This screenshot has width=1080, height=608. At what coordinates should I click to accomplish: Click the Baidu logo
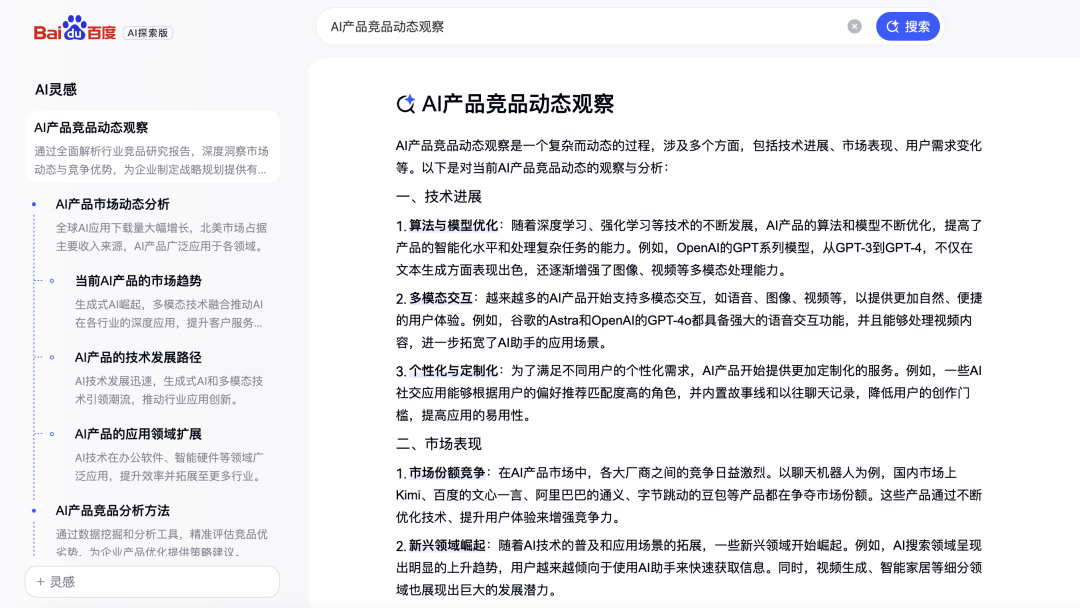coord(75,28)
